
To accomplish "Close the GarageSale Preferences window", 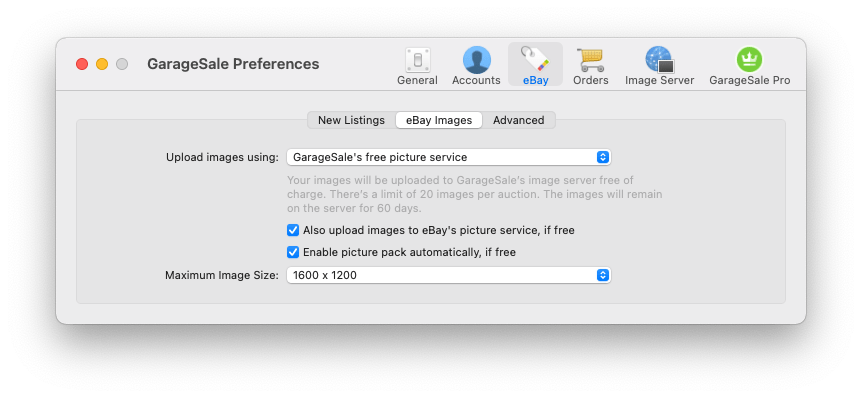I will [82, 64].
